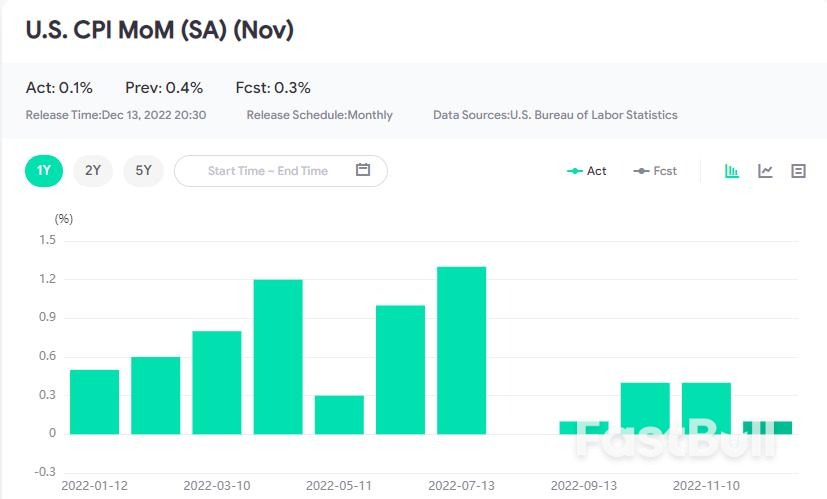Click the 'Act: 0.1%' value
Viewport: 827px width, 499px height.
59,88
